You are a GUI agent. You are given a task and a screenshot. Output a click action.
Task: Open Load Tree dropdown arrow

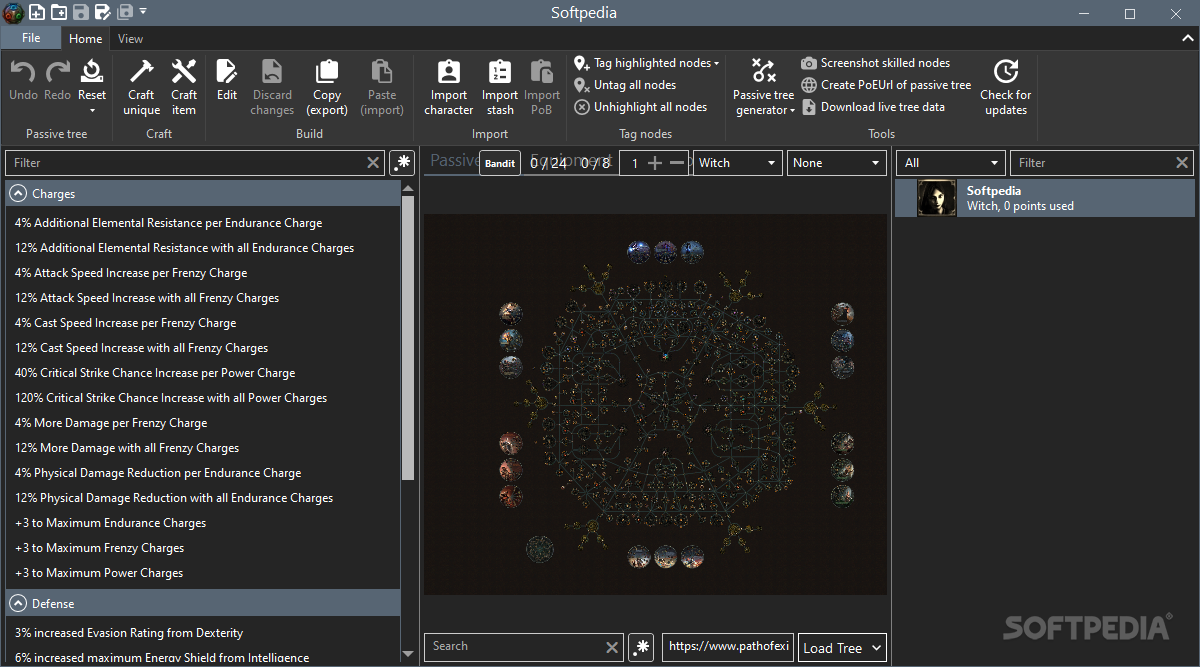(x=877, y=648)
